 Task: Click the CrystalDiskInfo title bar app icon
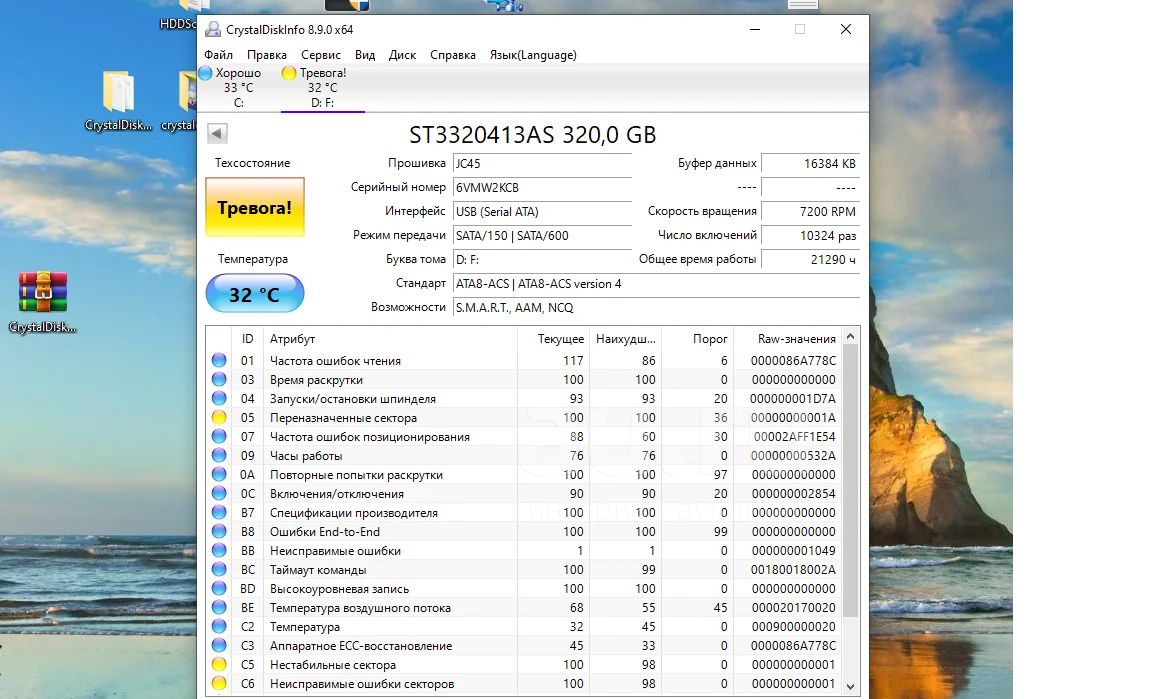(213, 29)
